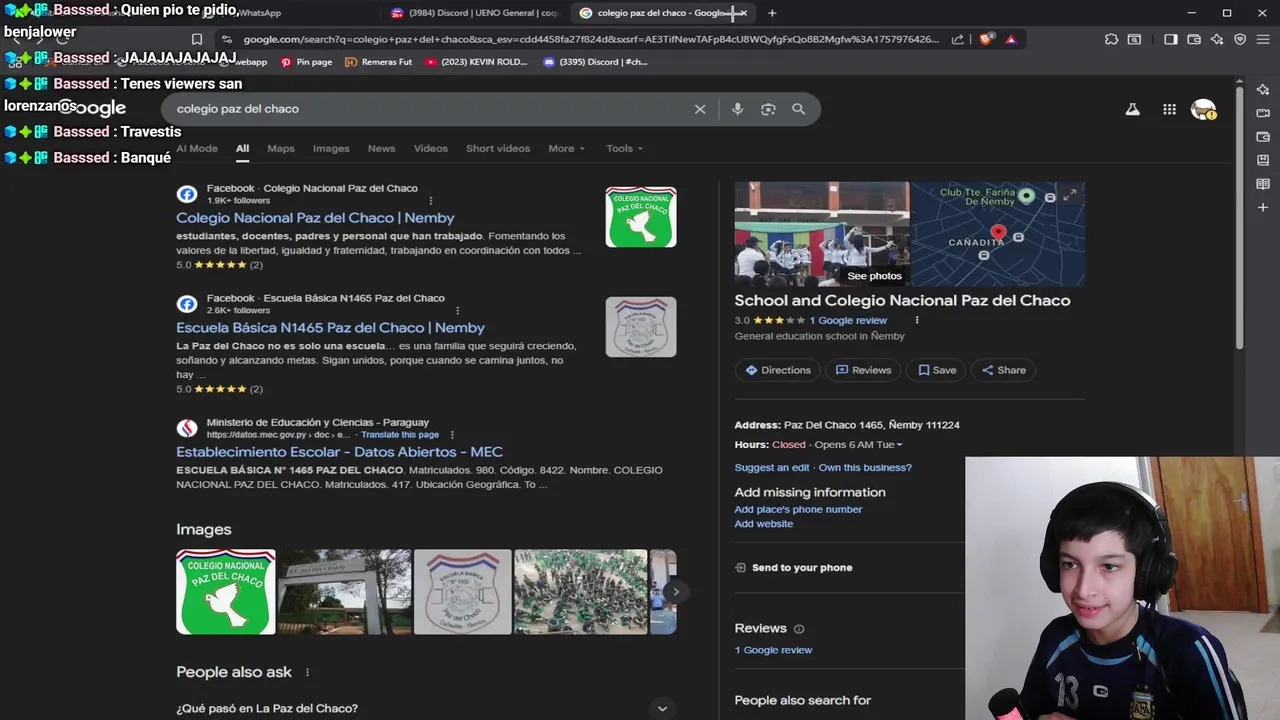Show next images with carousel arrow
Screen dimensions: 1280x720
(x=676, y=592)
